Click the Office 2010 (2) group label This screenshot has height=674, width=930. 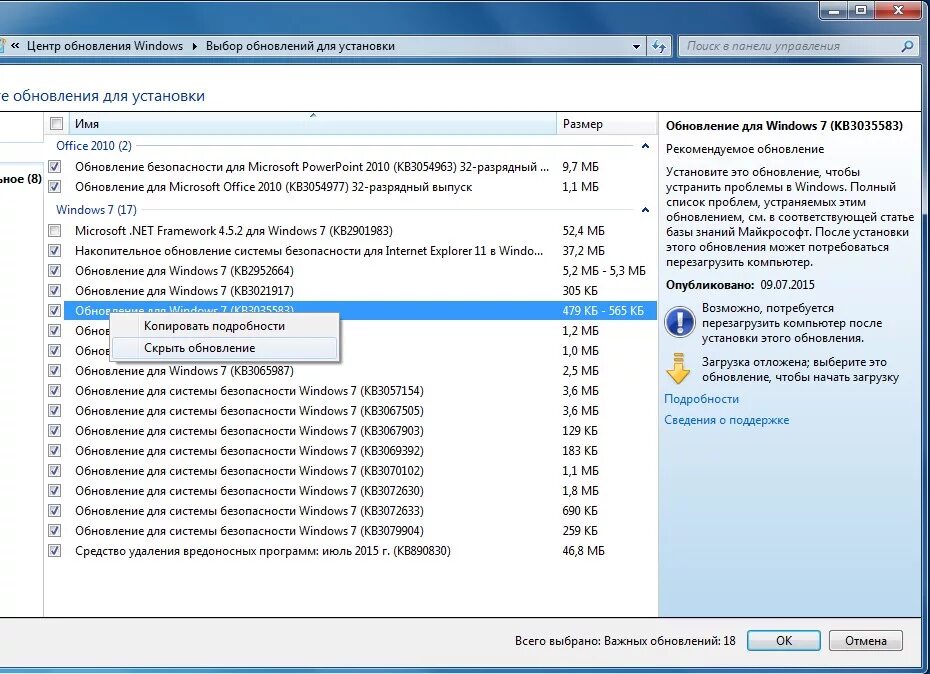point(94,146)
